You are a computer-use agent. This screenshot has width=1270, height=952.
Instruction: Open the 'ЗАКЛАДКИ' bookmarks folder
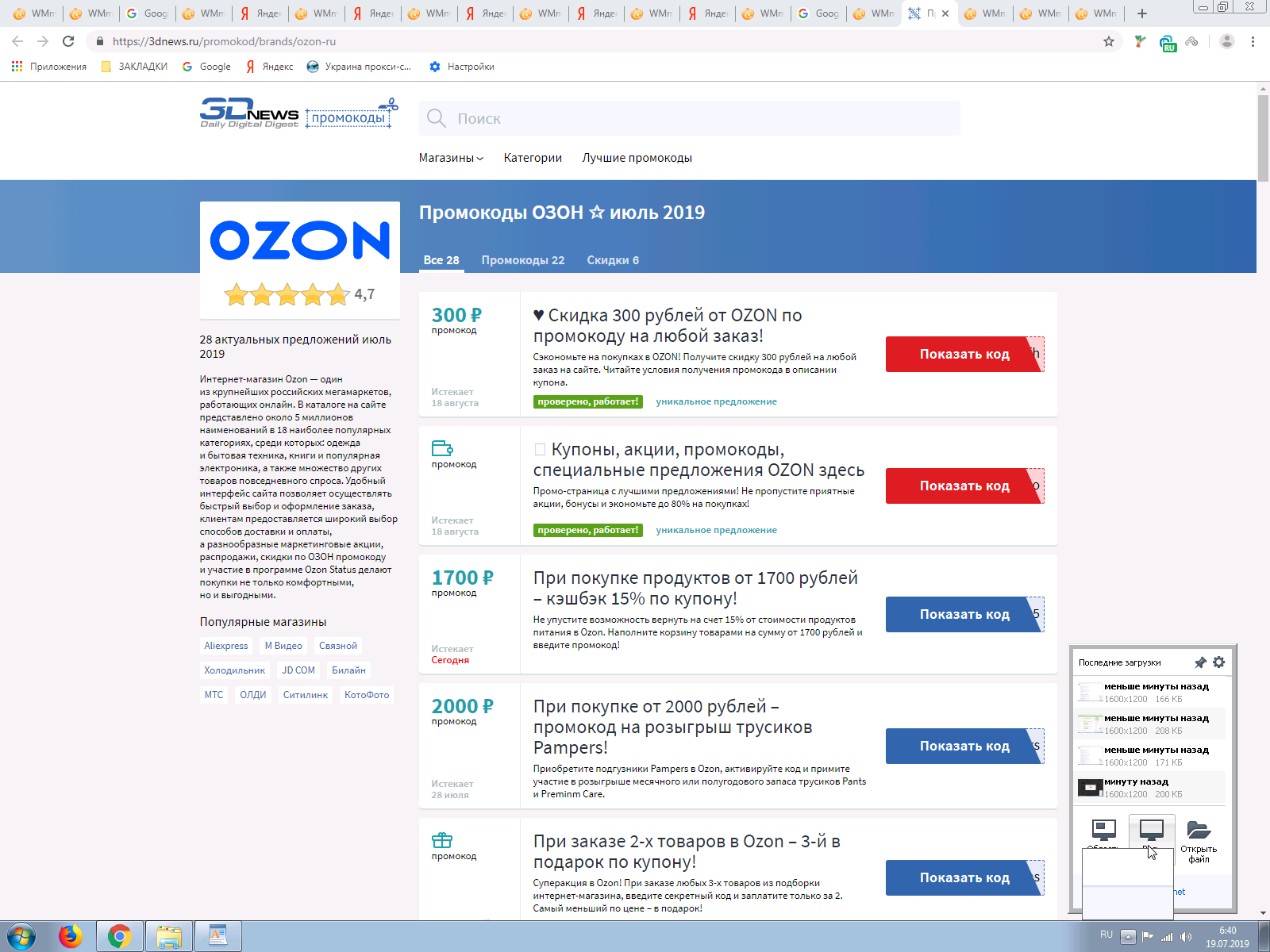click(134, 67)
